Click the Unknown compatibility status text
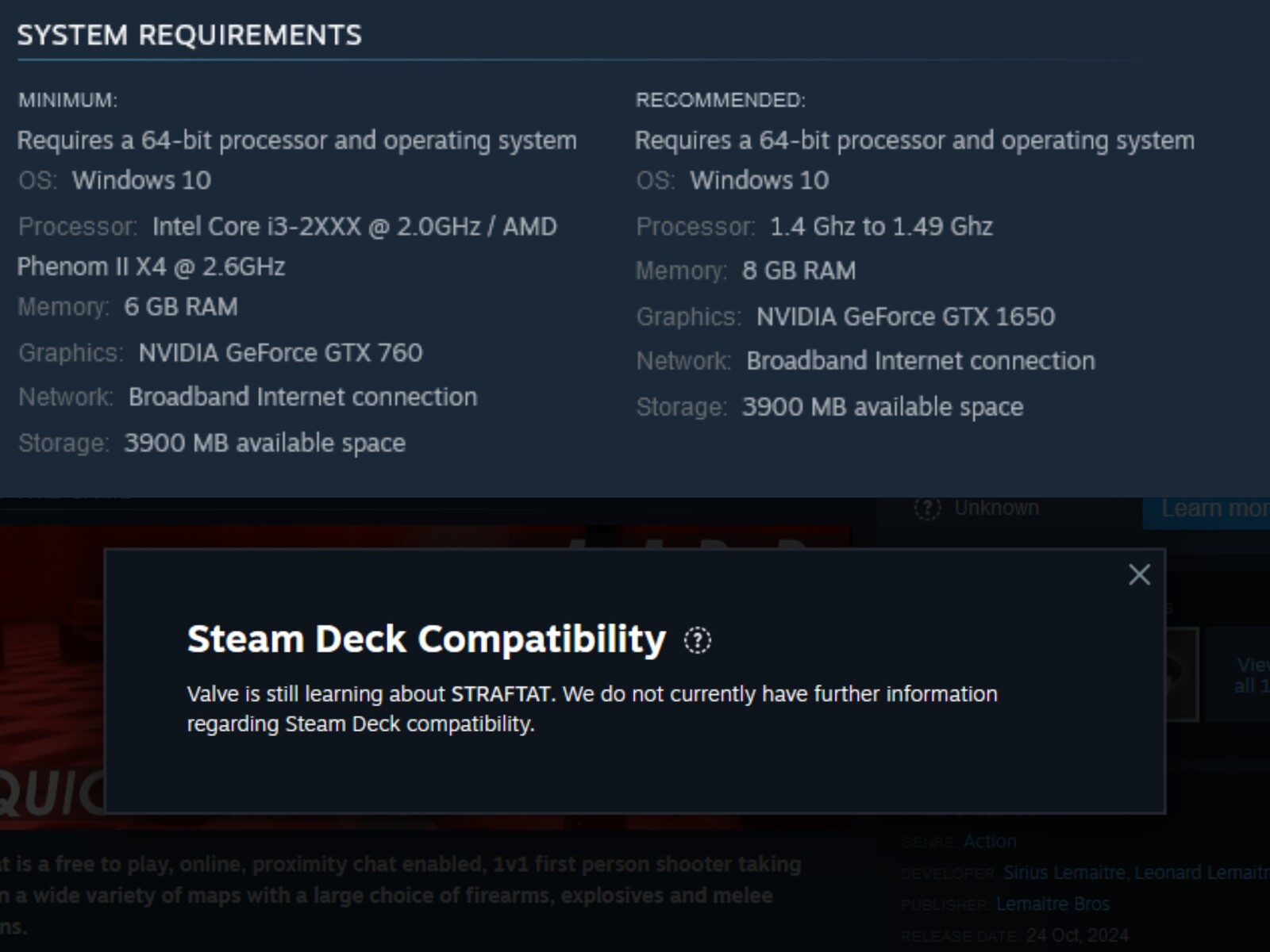This screenshot has height=952, width=1270. point(996,508)
